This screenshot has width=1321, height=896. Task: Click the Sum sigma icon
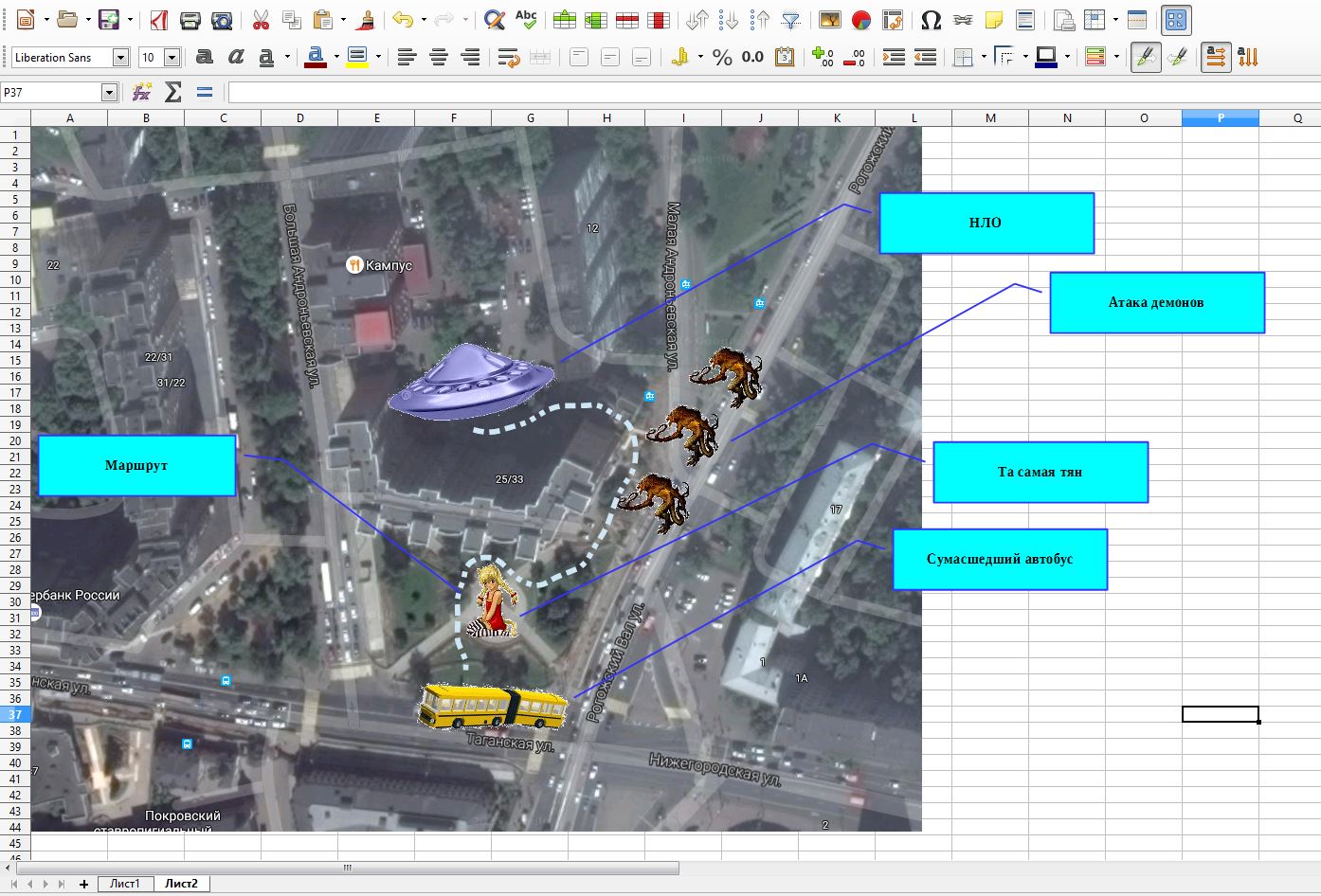tap(172, 92)
